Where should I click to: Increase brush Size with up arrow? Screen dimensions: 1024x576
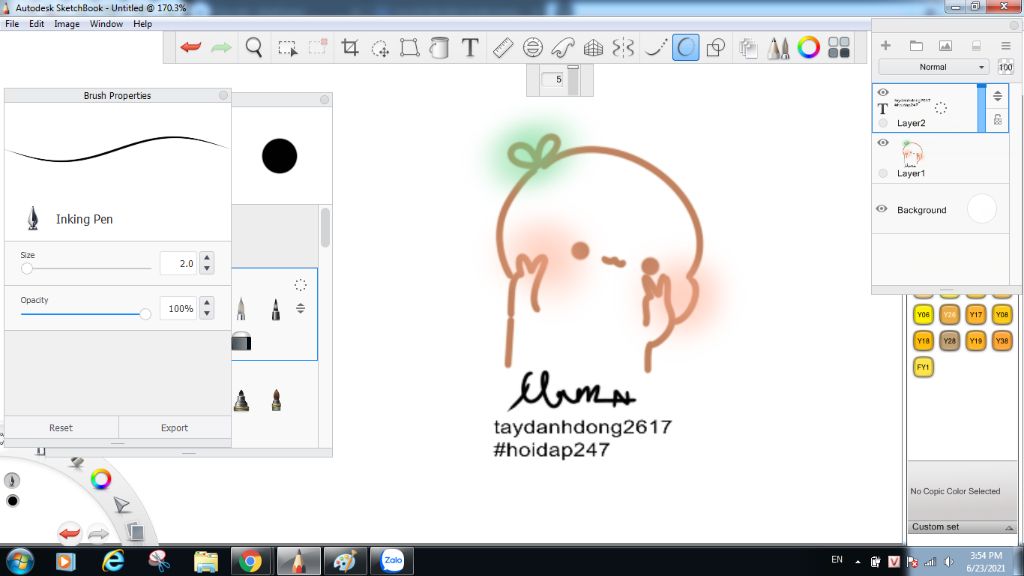coord(207,258)
